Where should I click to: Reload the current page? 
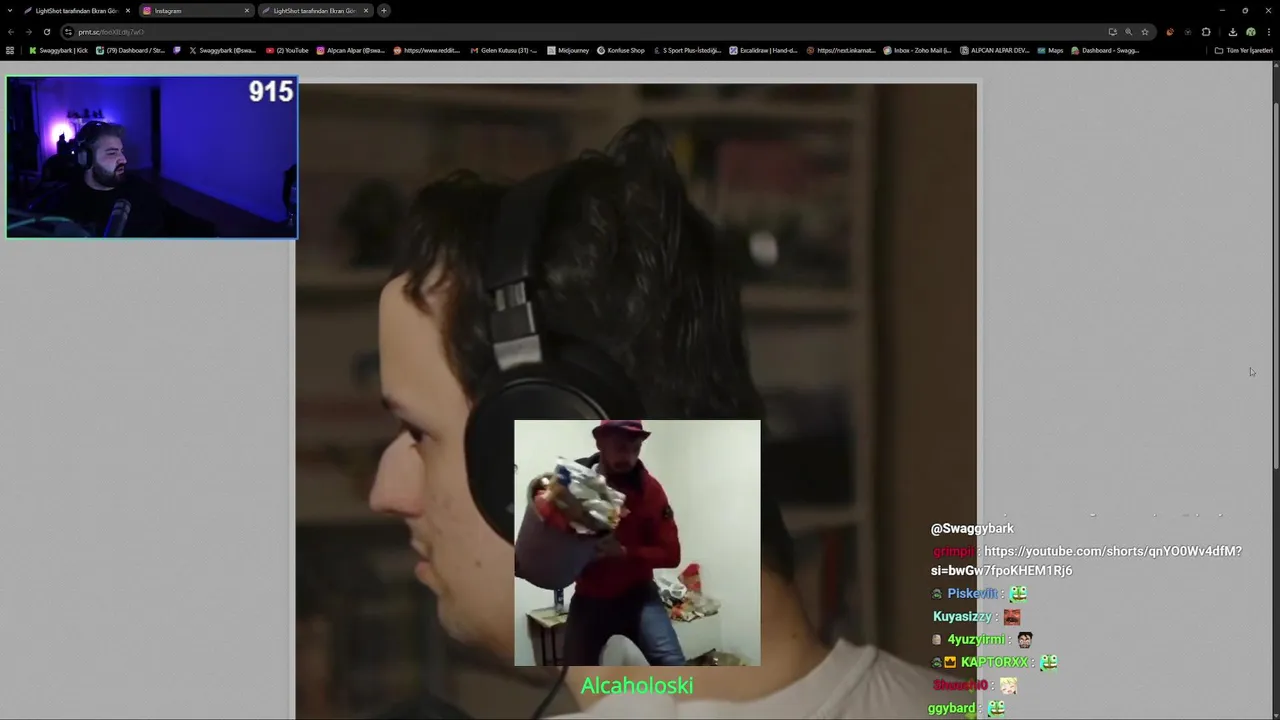point(46,32)
